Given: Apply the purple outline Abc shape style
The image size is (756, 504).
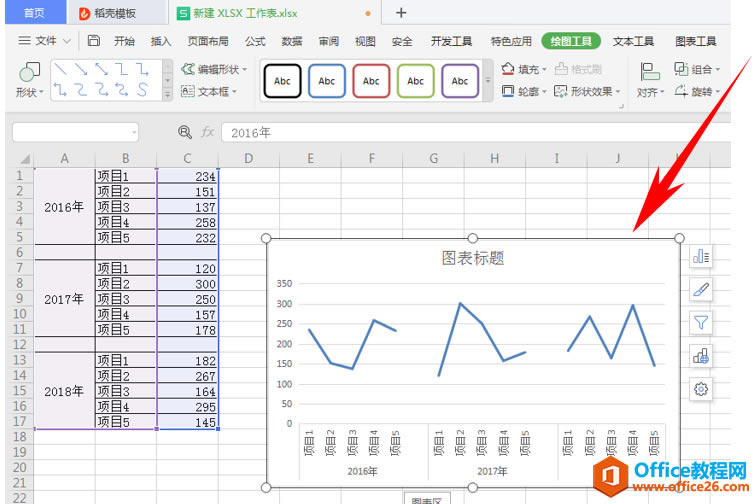Looking at the screenshot, I should pos(460,81).
